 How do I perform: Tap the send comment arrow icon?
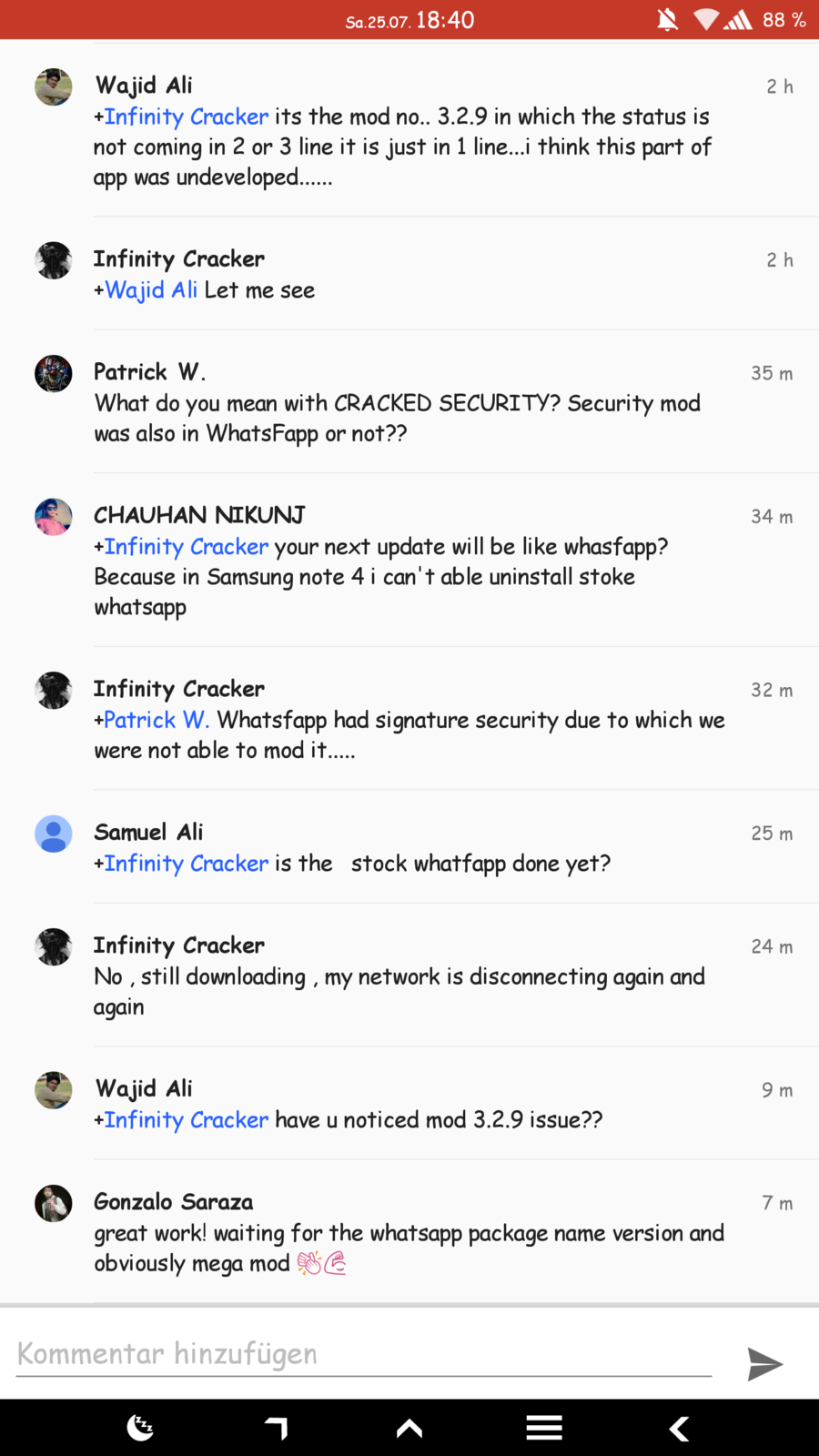[x=764, y=1363]
